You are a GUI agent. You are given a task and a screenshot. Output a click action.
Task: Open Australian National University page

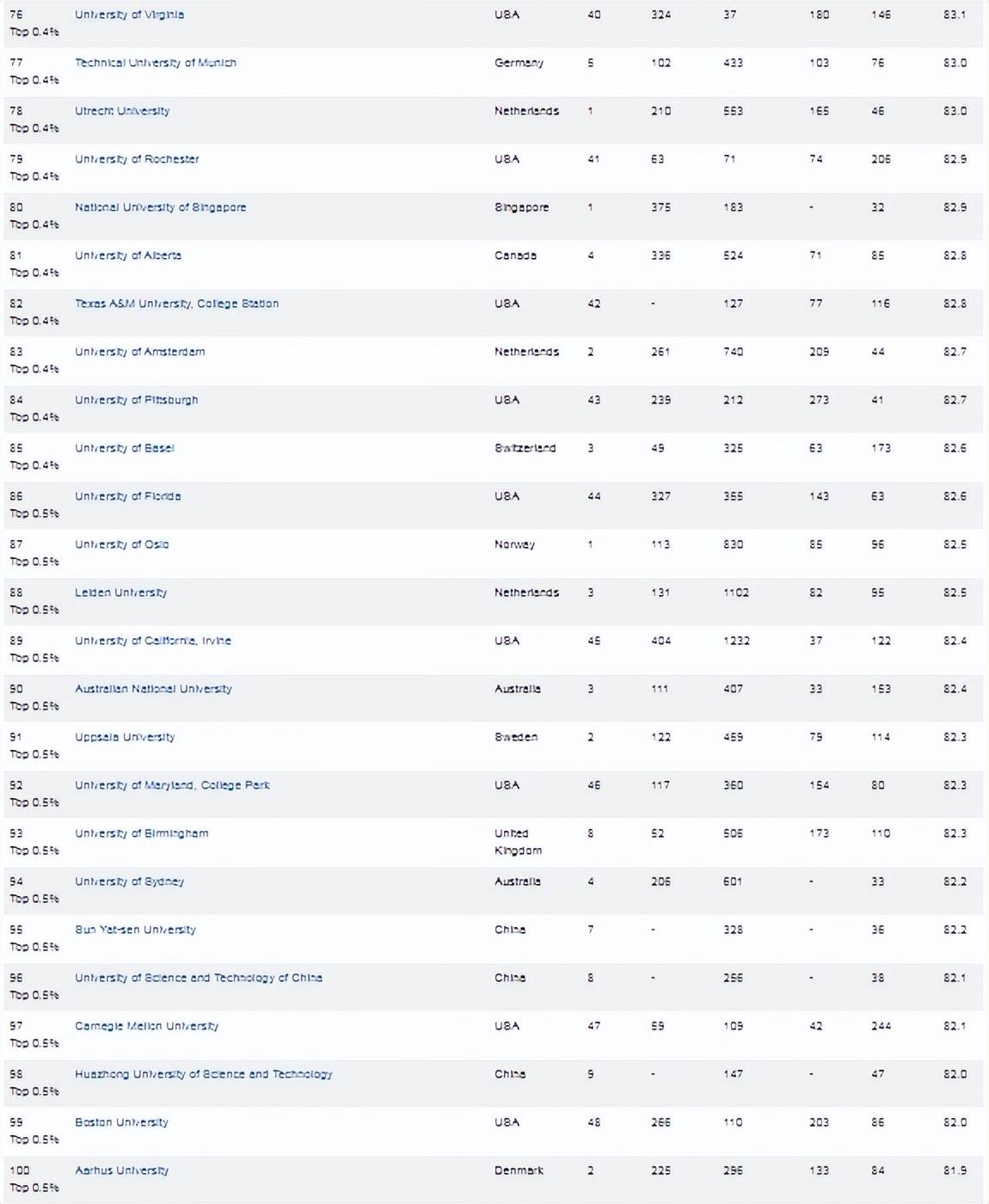(153, 689)
